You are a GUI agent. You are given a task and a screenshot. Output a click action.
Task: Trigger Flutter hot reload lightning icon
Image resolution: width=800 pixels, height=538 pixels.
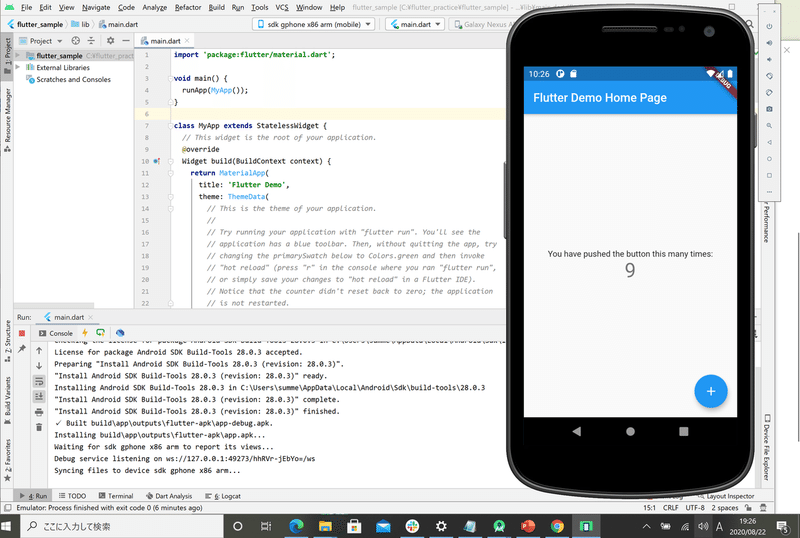(x=85, y=333)
